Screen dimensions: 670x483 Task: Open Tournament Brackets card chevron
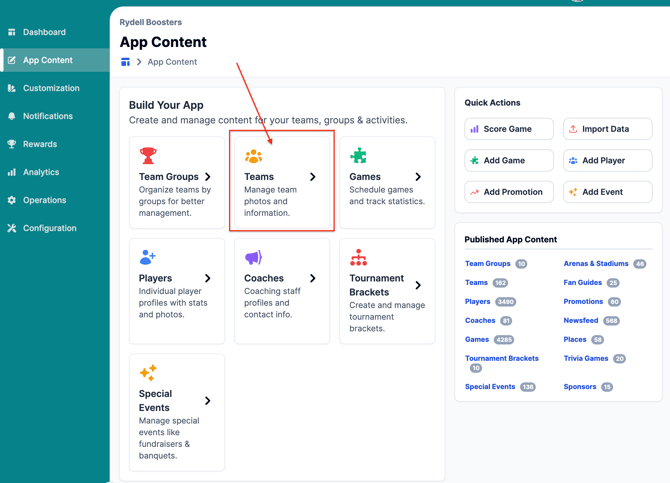[x=418, y=285]
